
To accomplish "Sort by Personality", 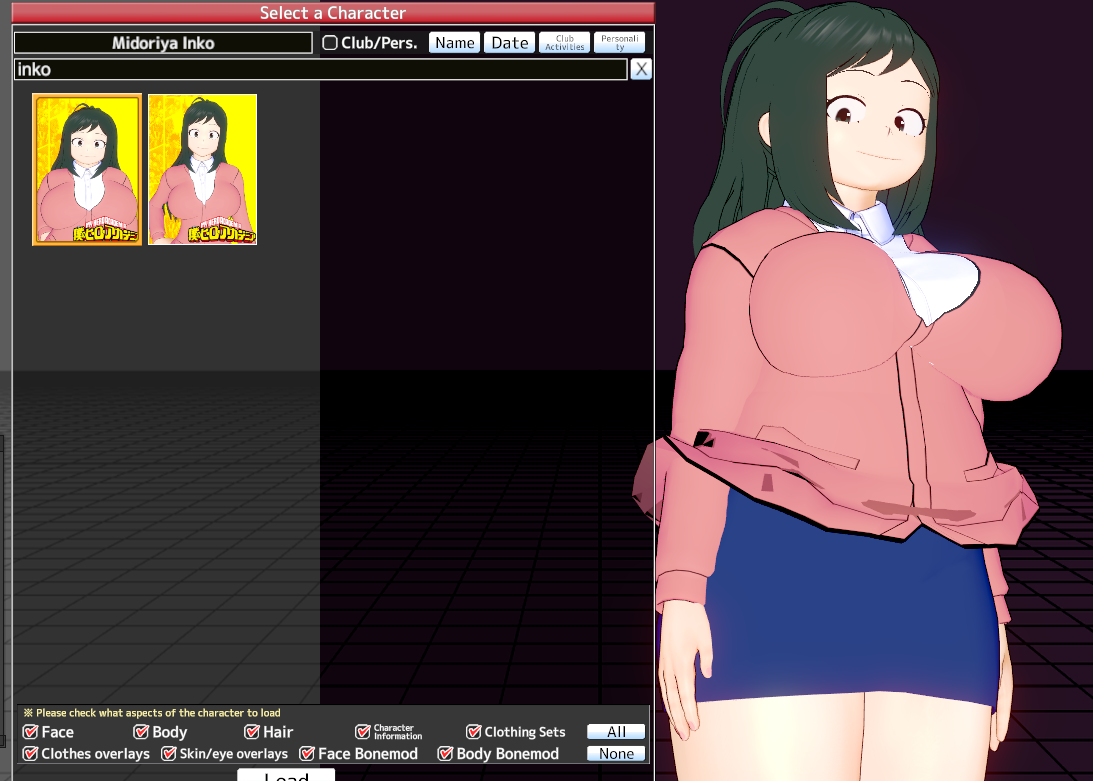I will 619,43.
